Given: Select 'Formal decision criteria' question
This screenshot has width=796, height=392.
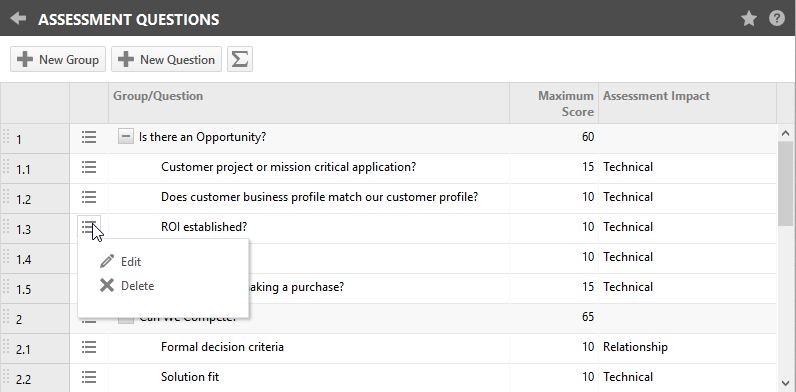Looking at the screenshot, I should pyautogui.click(x=222, y=347).
